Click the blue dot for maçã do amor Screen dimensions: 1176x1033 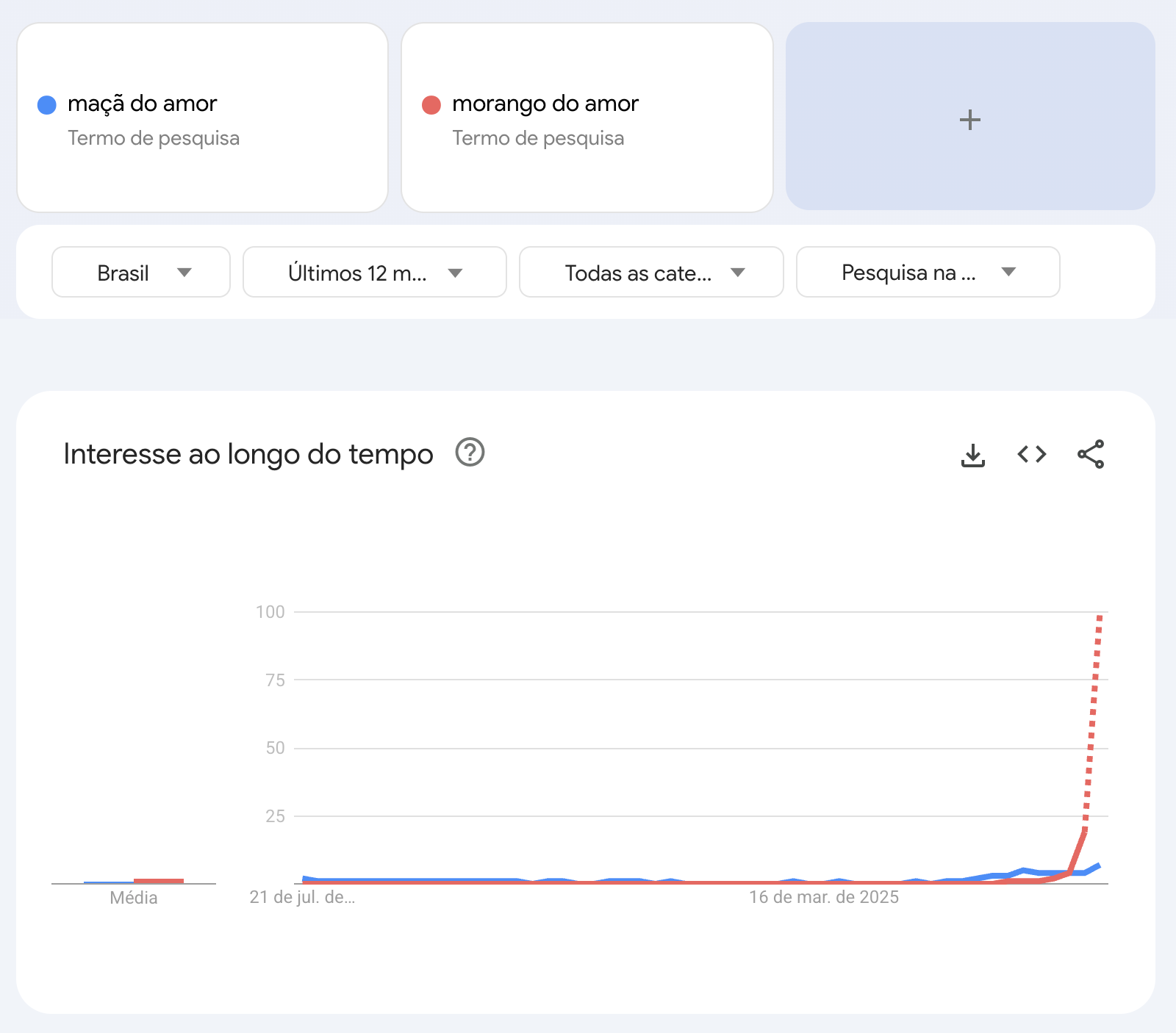pos(47,105)
